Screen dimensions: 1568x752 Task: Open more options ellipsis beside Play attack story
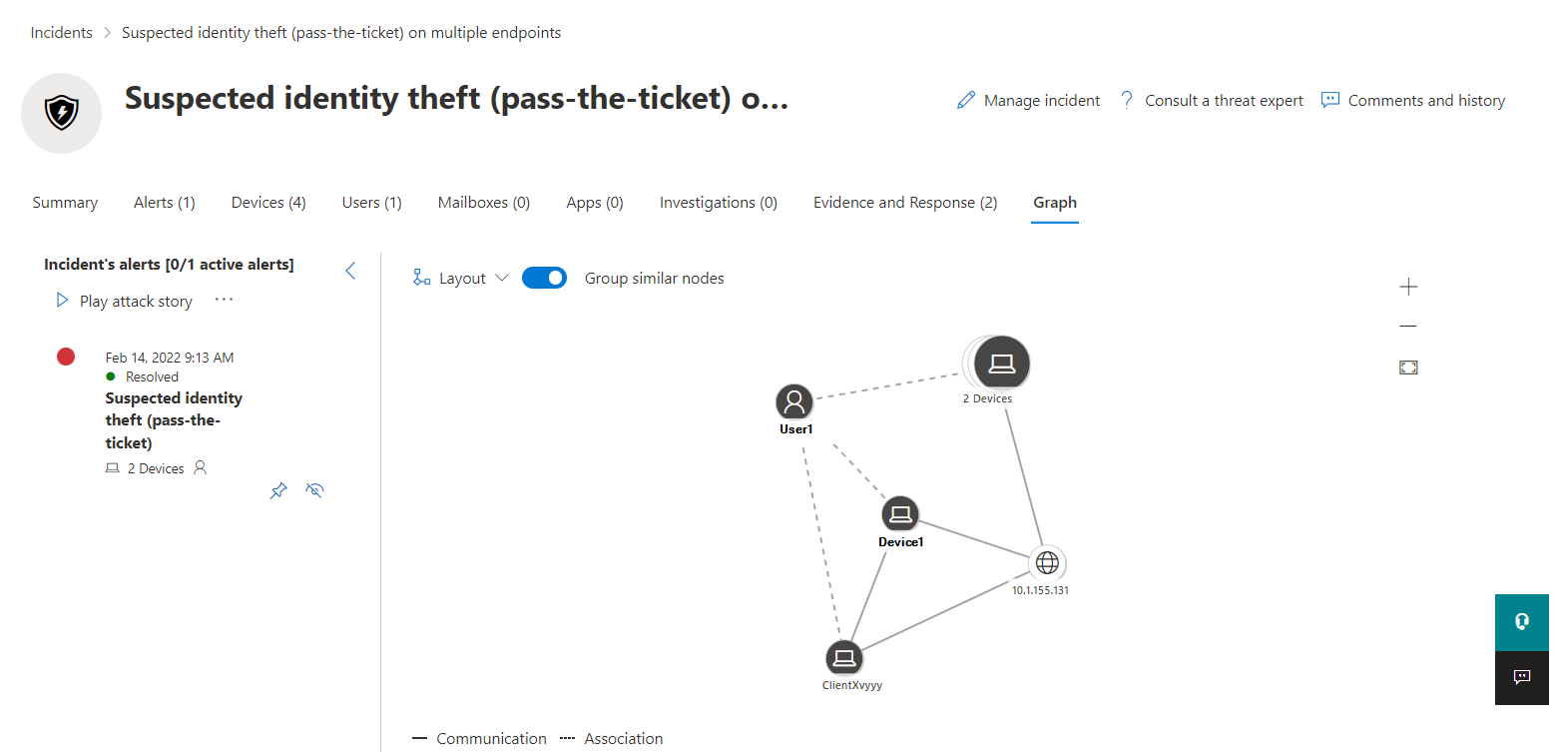224,300
